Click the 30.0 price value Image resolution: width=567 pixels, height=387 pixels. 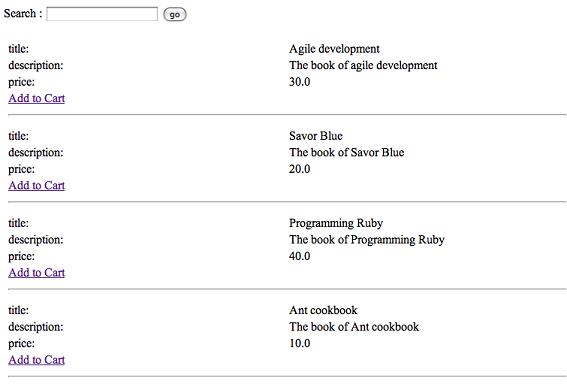(x=299, y=82)
